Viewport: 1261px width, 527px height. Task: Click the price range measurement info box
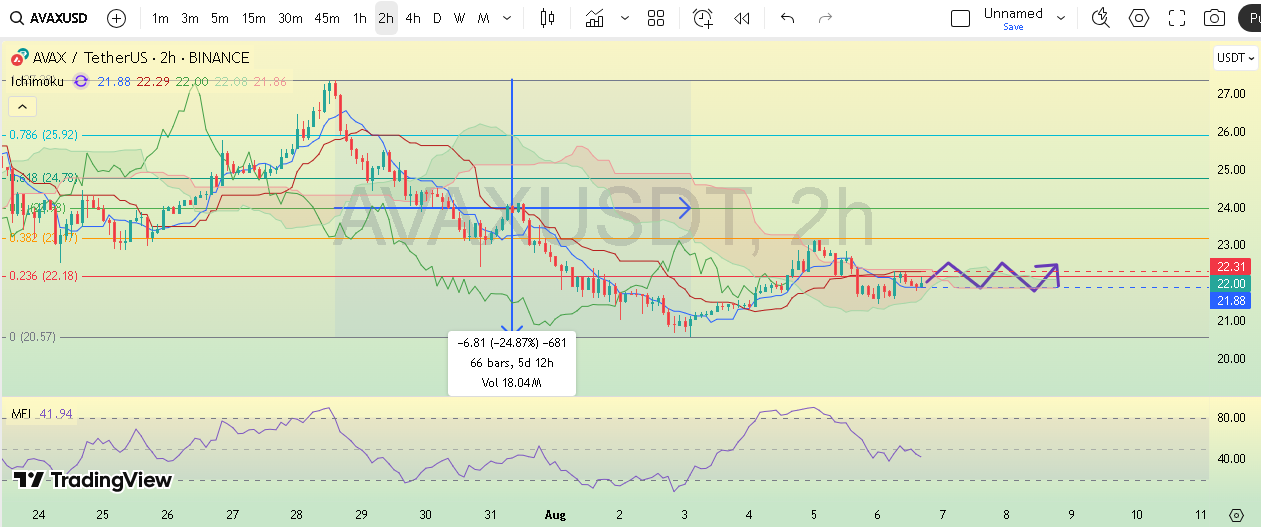pos(512,362)
